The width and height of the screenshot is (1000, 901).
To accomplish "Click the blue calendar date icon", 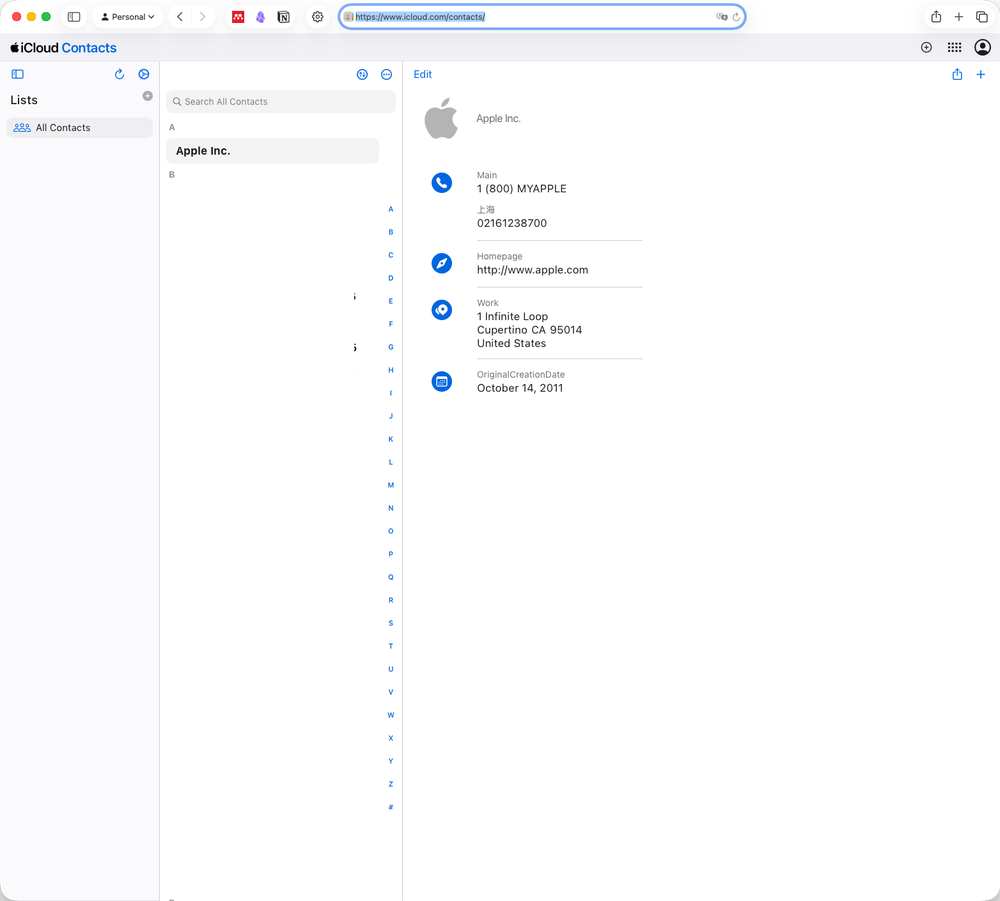I will 441,382.
